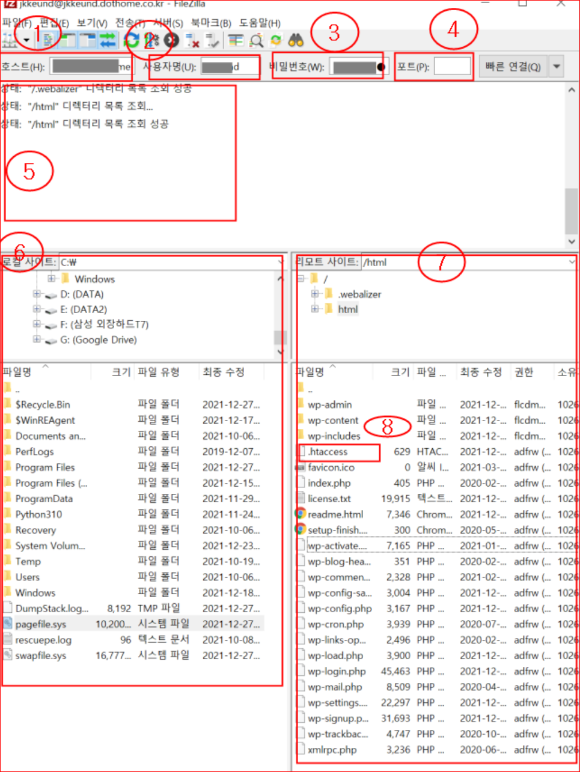Select setup-finish Chrome icon
Viewport: 580px width, 772px height.
click(300, 529)
